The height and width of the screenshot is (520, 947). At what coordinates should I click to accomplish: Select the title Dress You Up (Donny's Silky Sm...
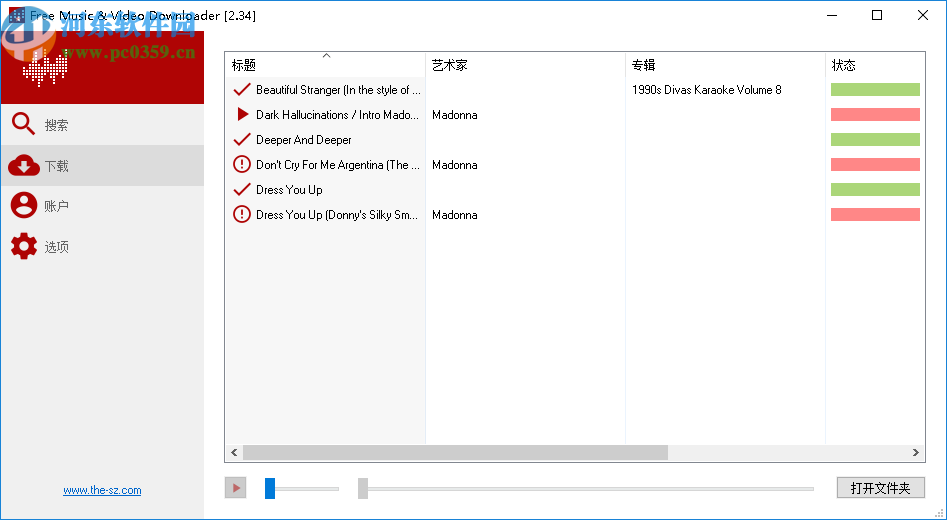click(337, 215)
